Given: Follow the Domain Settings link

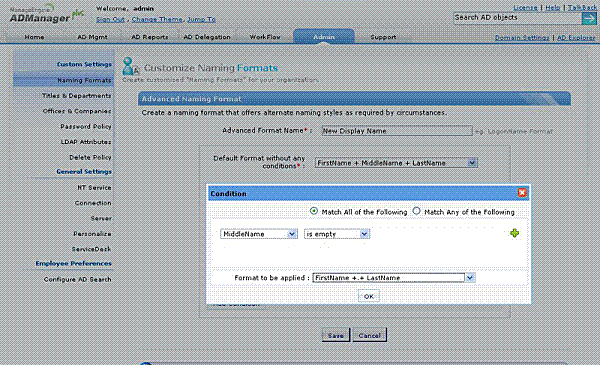Looking at the screenshot, I should point(522,37).
